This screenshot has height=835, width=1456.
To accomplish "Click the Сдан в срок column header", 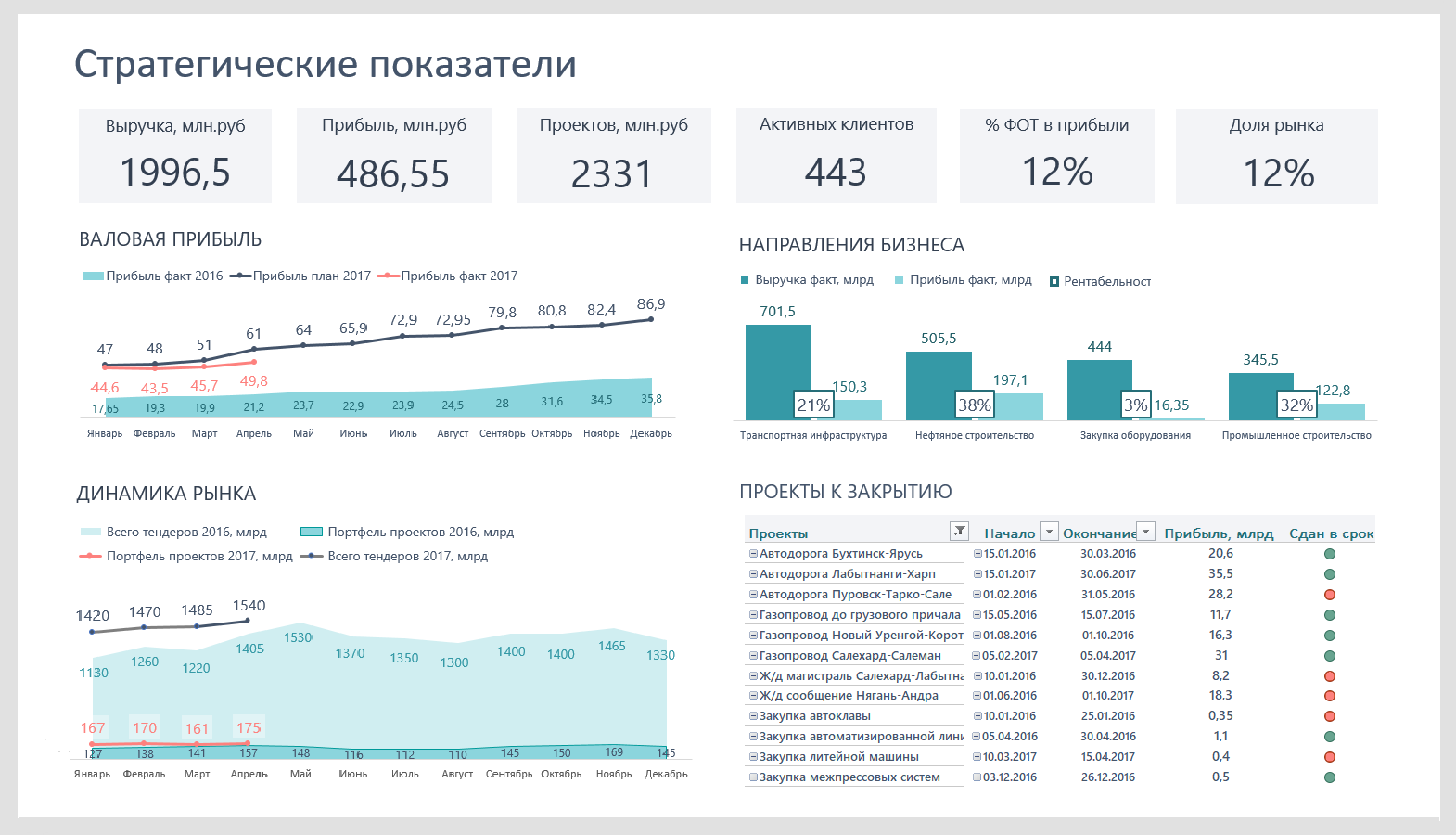I will 1332,533.
